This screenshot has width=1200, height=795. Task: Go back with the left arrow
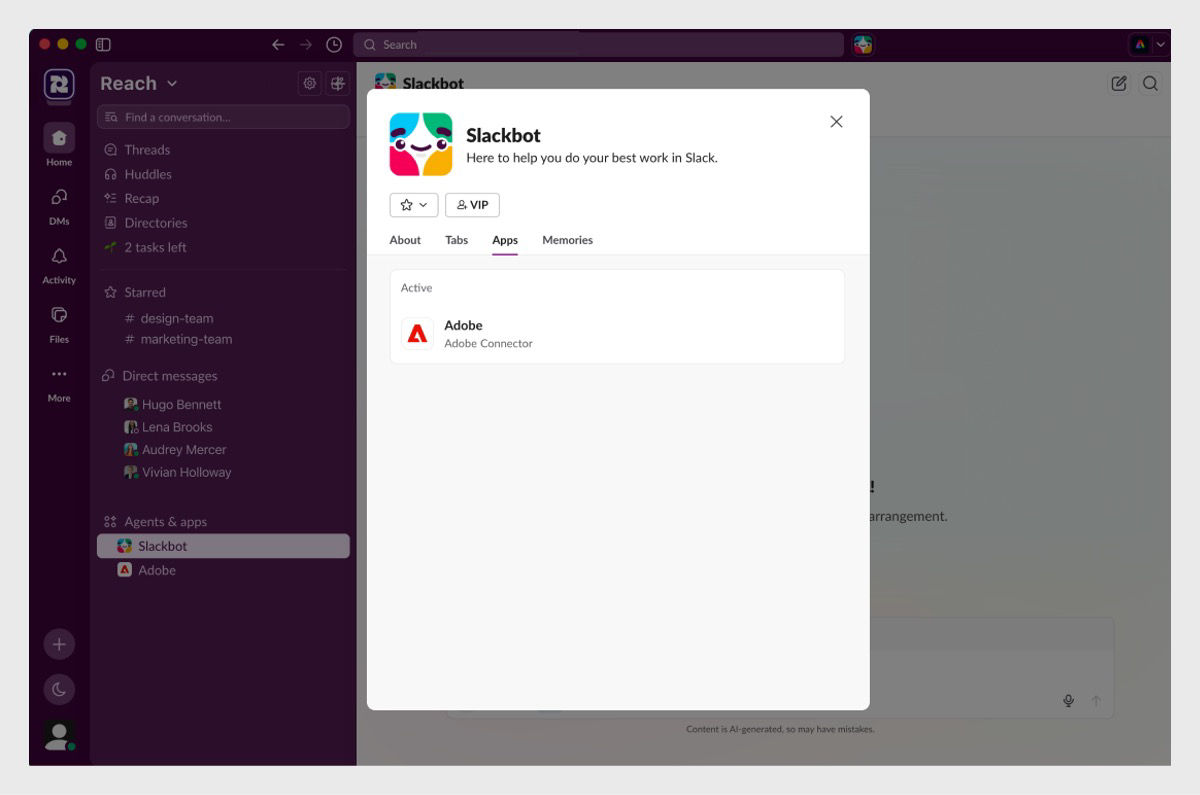click(x=278, y=44)
